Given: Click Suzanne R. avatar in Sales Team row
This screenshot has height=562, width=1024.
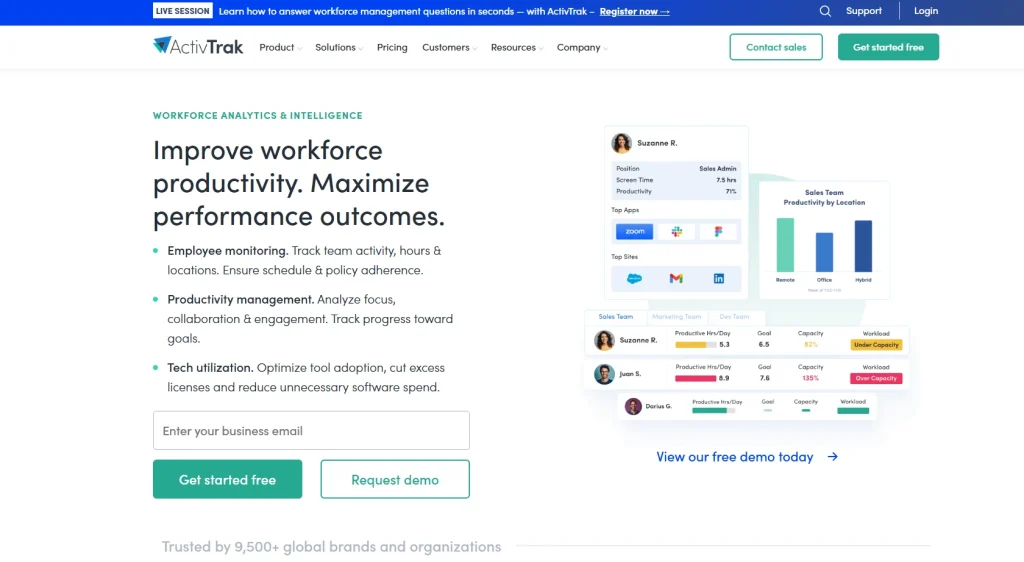Looking at the screenshot, I should click(x=604, y=340).
